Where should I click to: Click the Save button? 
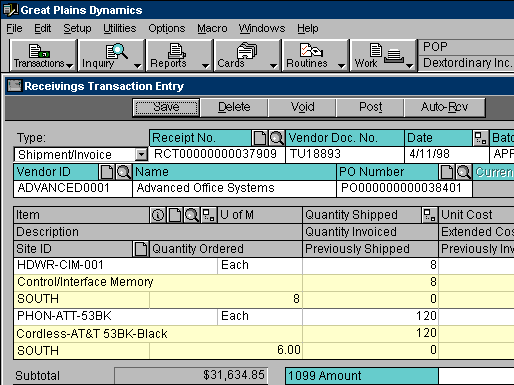tap(166, 107)
